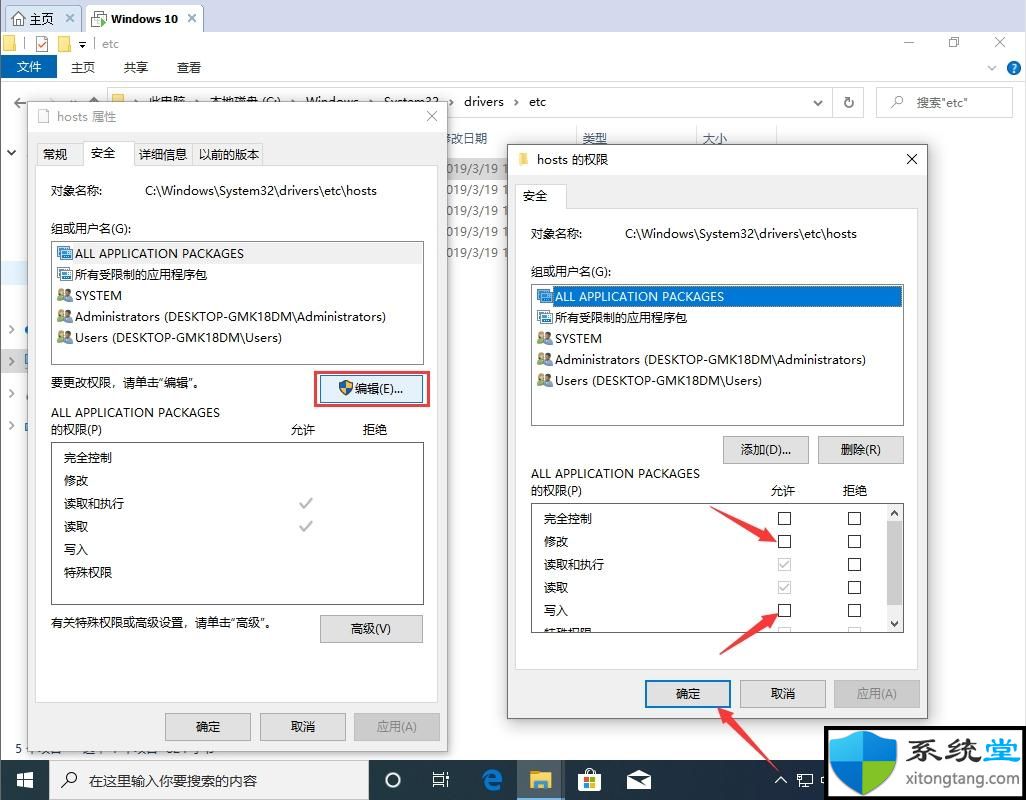Click 删除(R) button in permissions dialog
The width and height of the screenshot is (1026, 800).
pyautogui.click(x=860, y=449)
